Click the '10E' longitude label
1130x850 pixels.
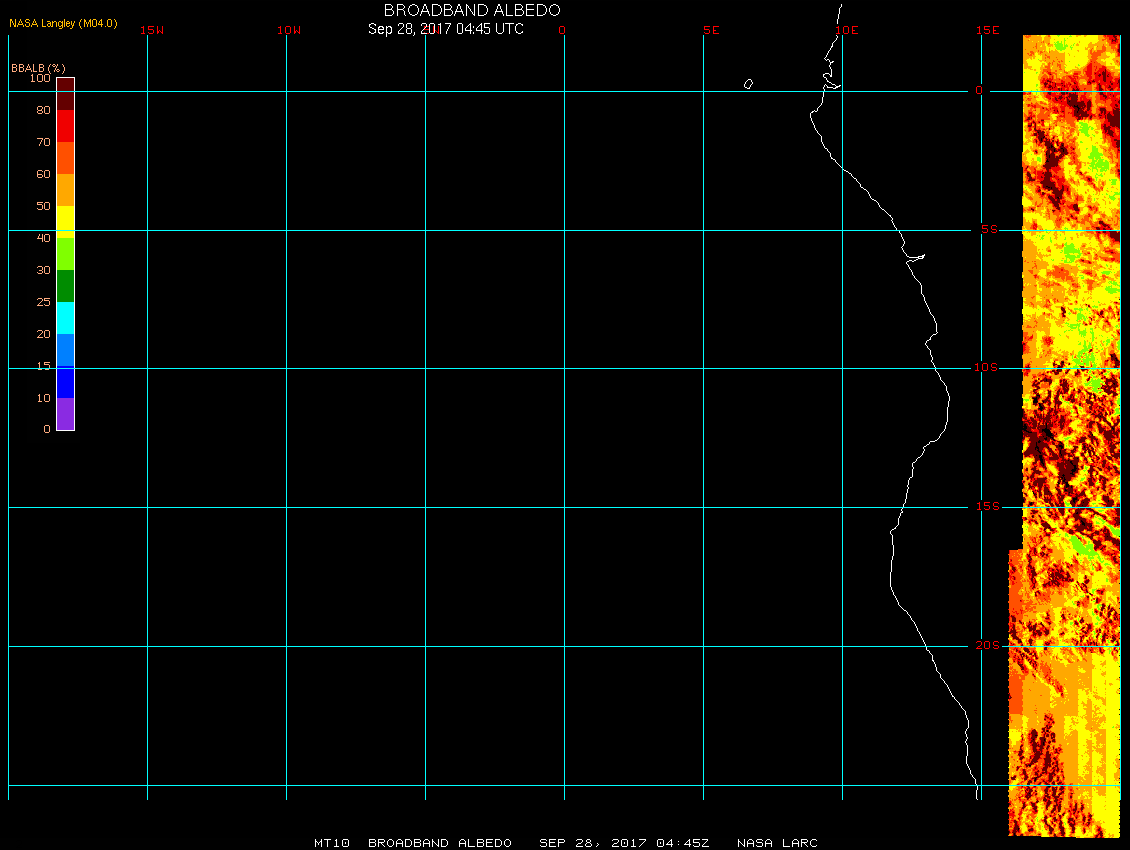(847, 30)
